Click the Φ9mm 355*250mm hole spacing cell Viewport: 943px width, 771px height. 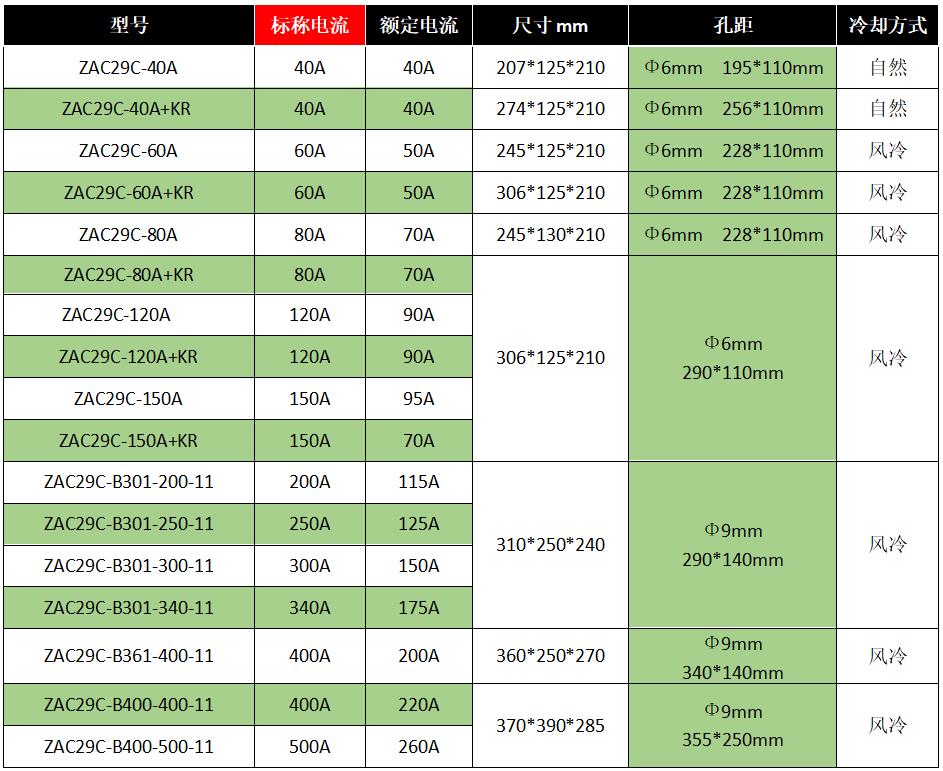coord(733,726)
